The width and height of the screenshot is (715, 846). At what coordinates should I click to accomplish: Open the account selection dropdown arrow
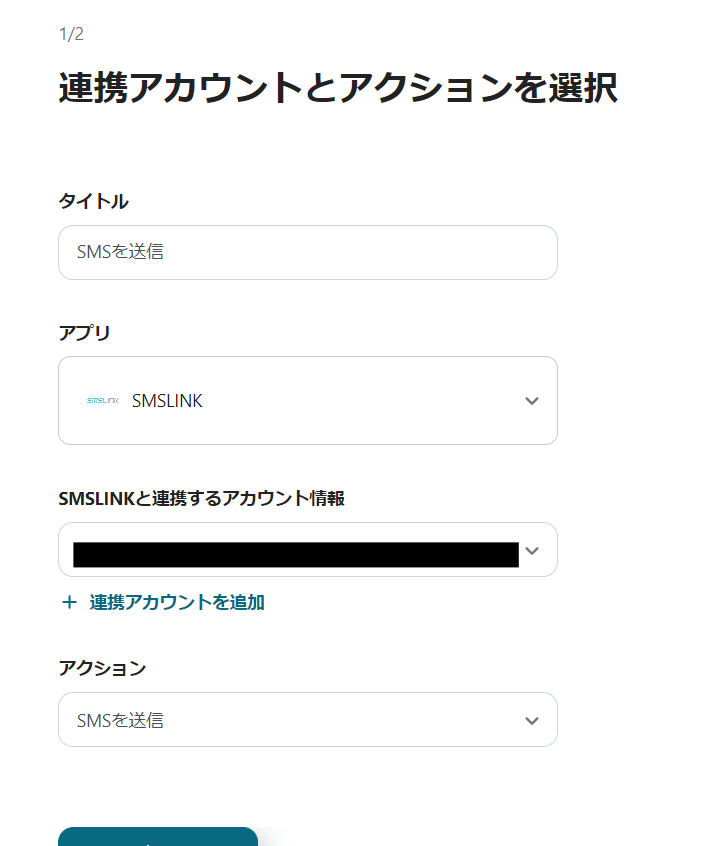click(x=531, y=550)
